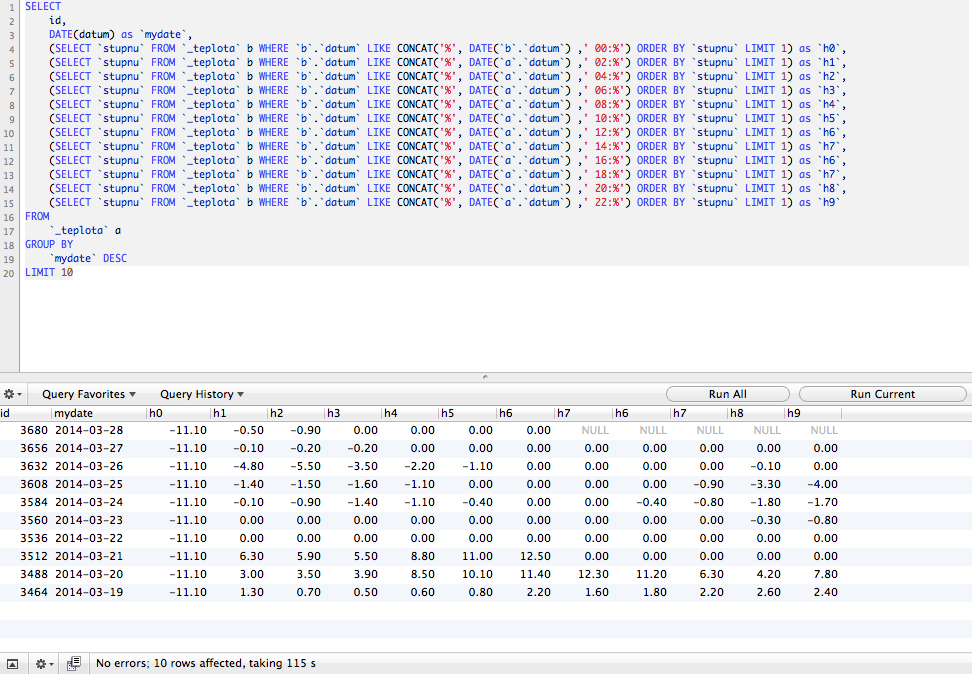
Task: Click the h9 column header
Action: [812, 413]
